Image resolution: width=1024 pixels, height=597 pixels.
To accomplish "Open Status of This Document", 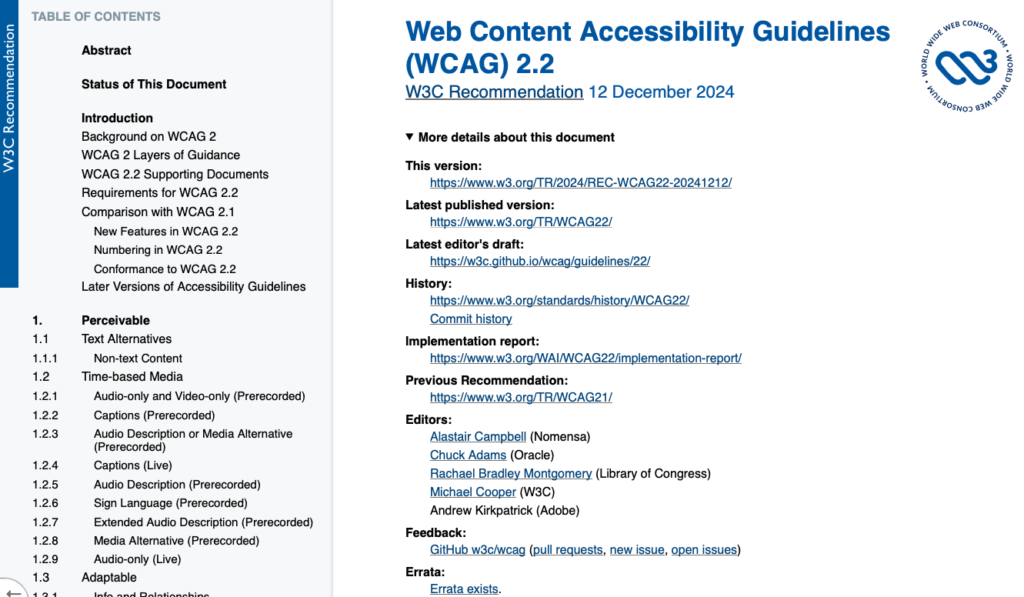I will click(153, 84).
